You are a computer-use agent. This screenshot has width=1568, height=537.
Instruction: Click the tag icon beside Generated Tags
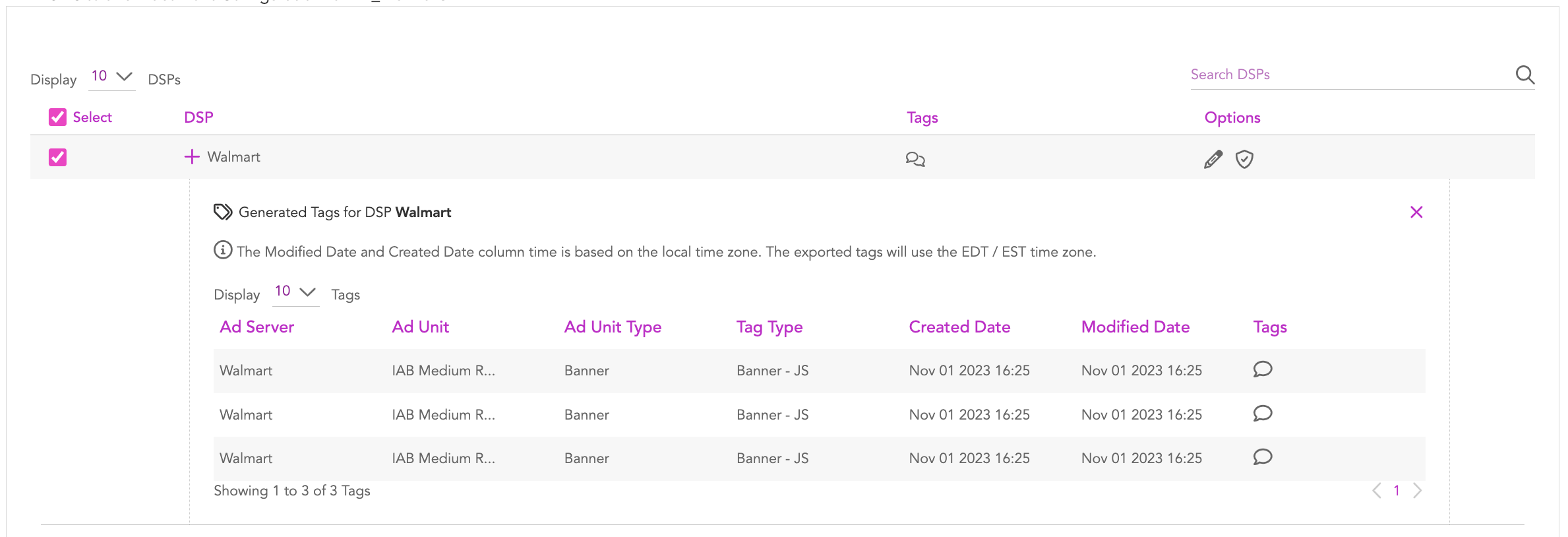(x=223, y=212)
